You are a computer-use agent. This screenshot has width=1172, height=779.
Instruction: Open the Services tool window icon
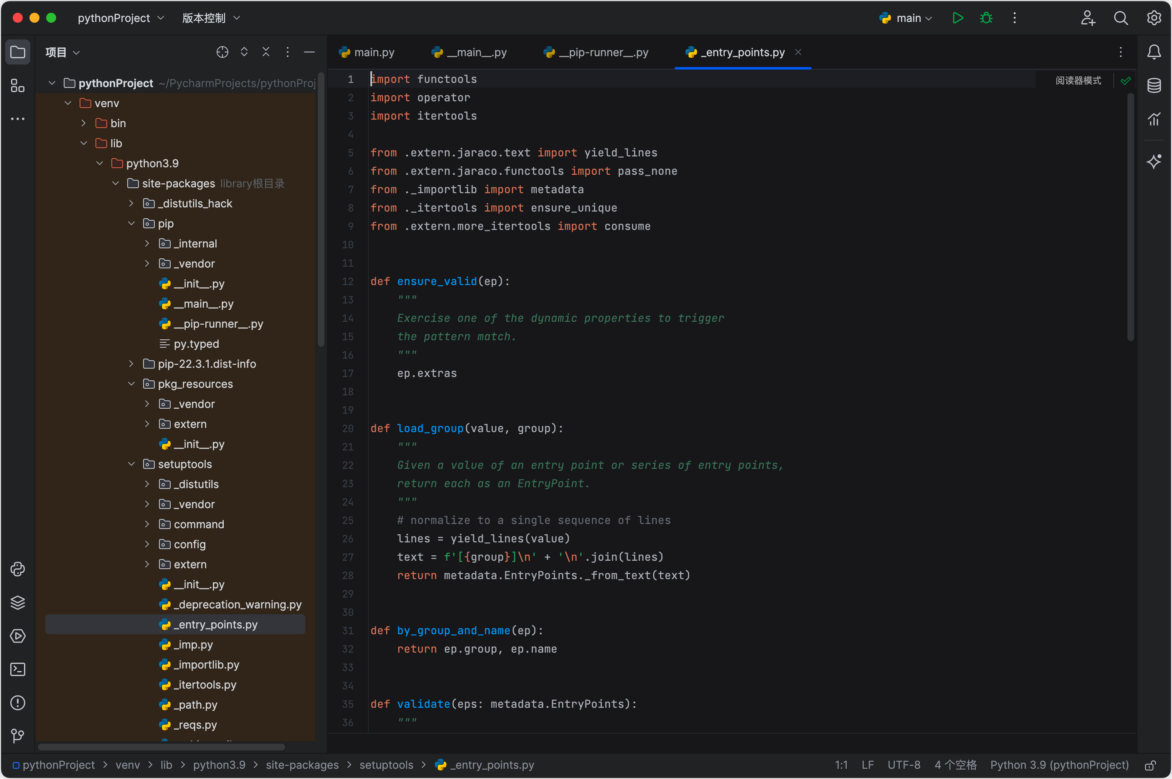point(17,602)
